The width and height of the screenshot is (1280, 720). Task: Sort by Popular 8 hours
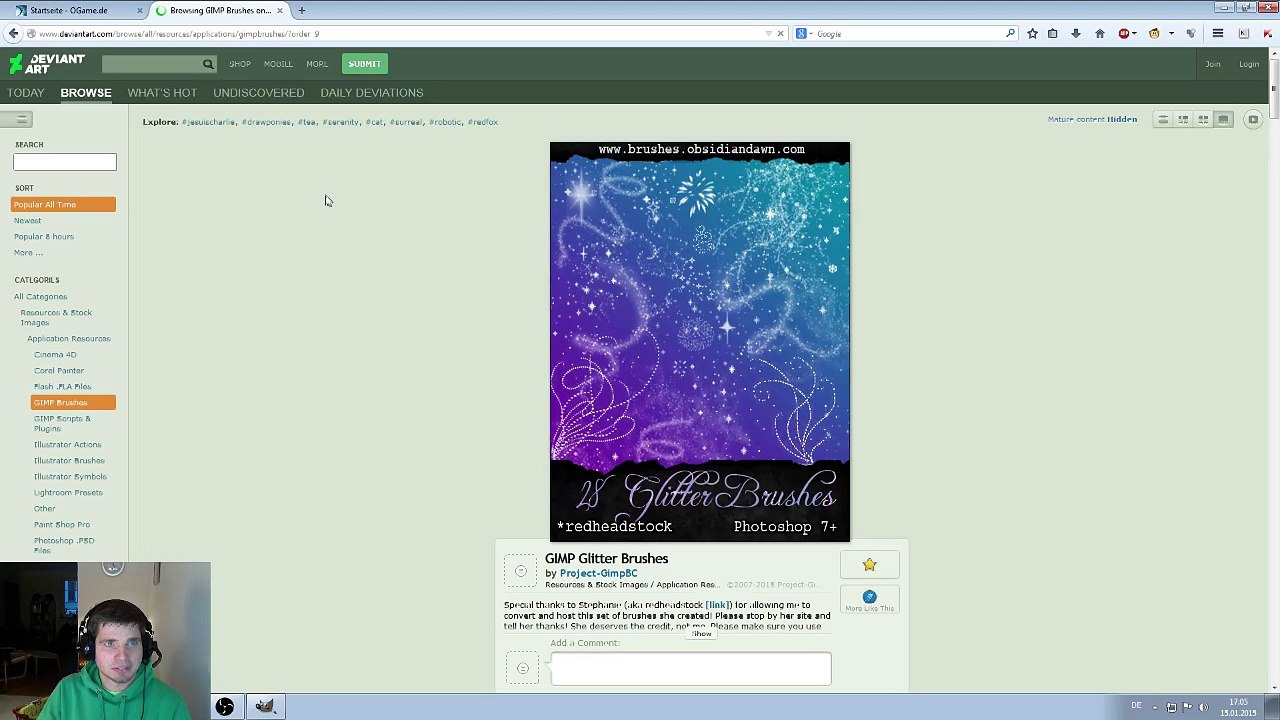[44, 237]
